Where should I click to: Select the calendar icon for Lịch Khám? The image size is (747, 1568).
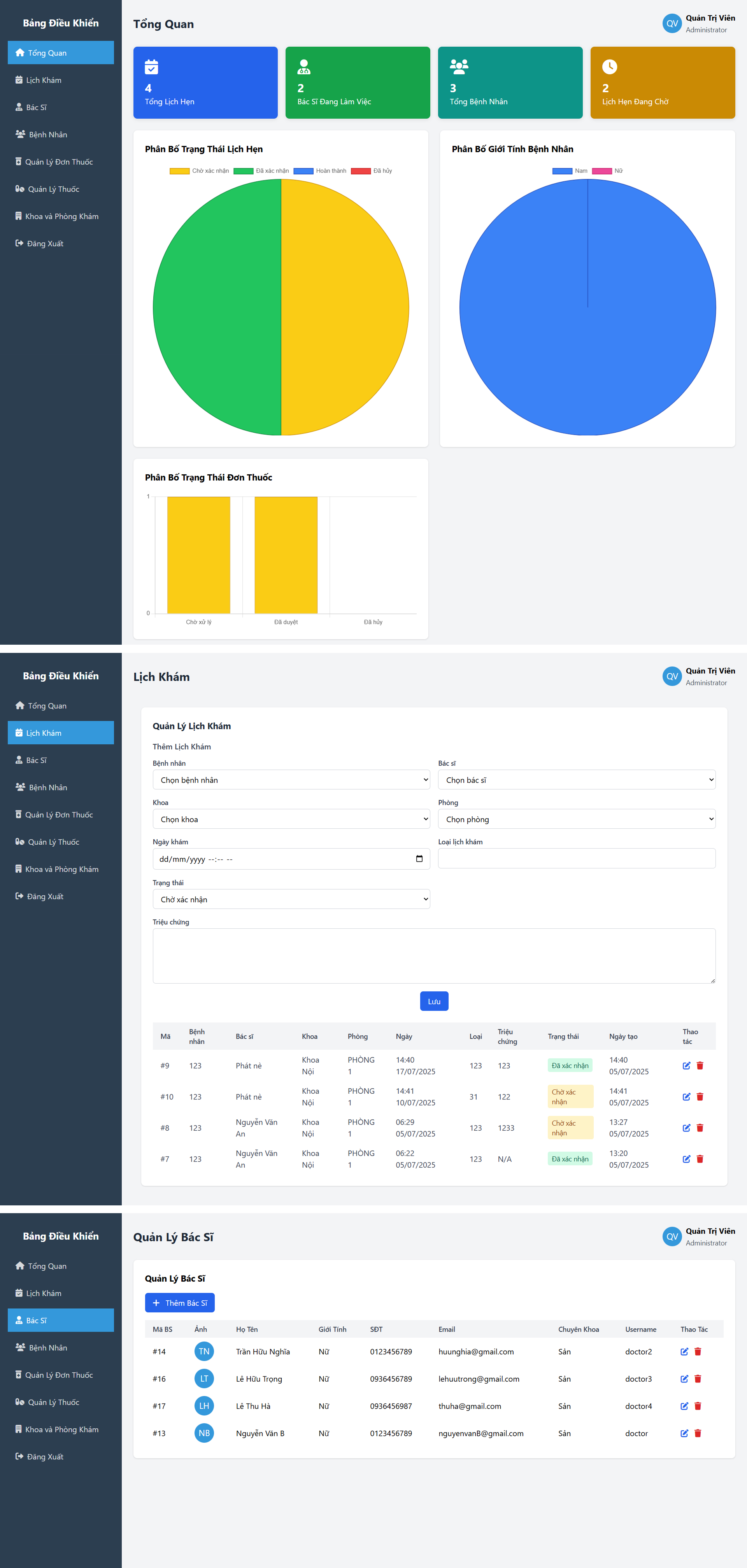19,80
